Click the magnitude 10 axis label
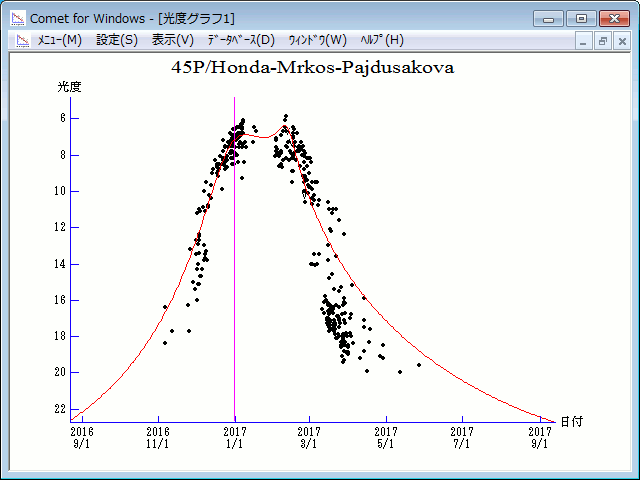Image resolution: width=640 pixels, height=480 pixels. [60, 191]
